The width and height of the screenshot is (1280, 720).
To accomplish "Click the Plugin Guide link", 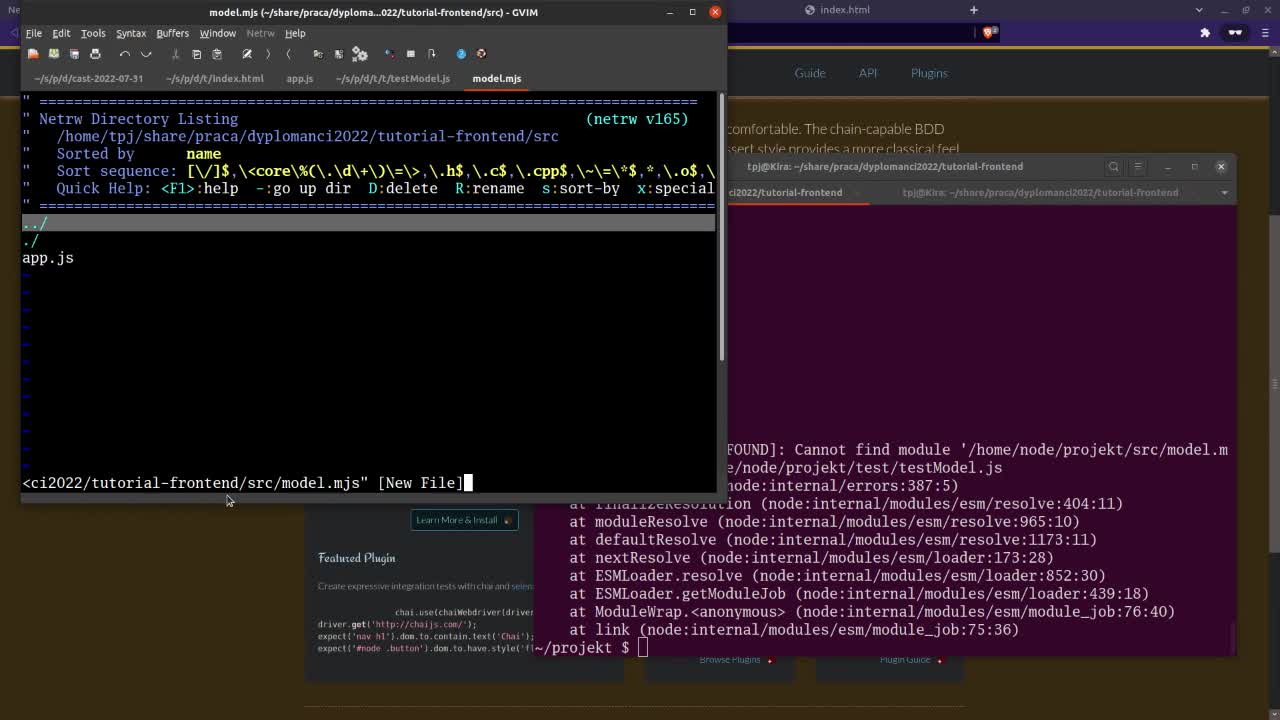I will [x=905, y=660].
